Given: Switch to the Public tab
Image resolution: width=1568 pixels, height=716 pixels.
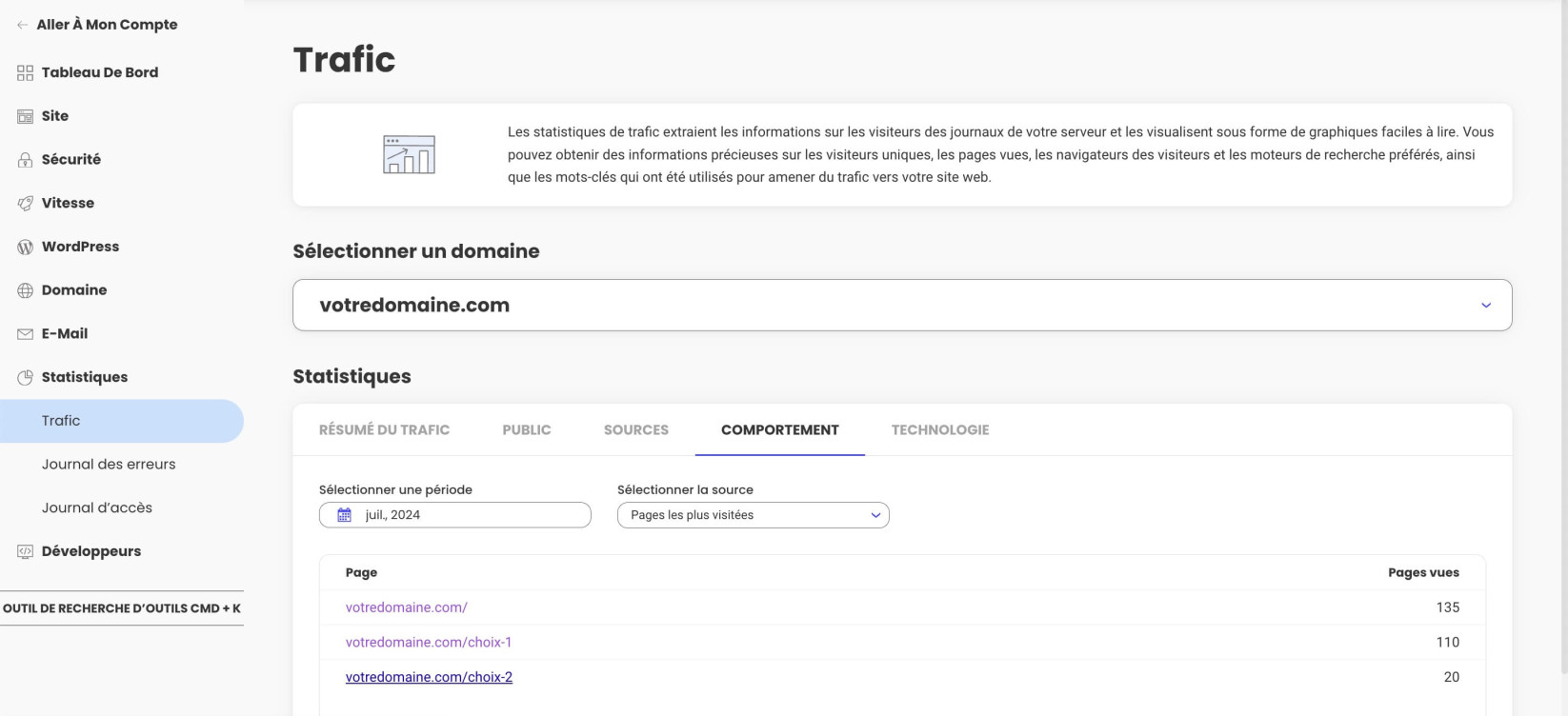Looking at the screenshot, I should (527, 430).
